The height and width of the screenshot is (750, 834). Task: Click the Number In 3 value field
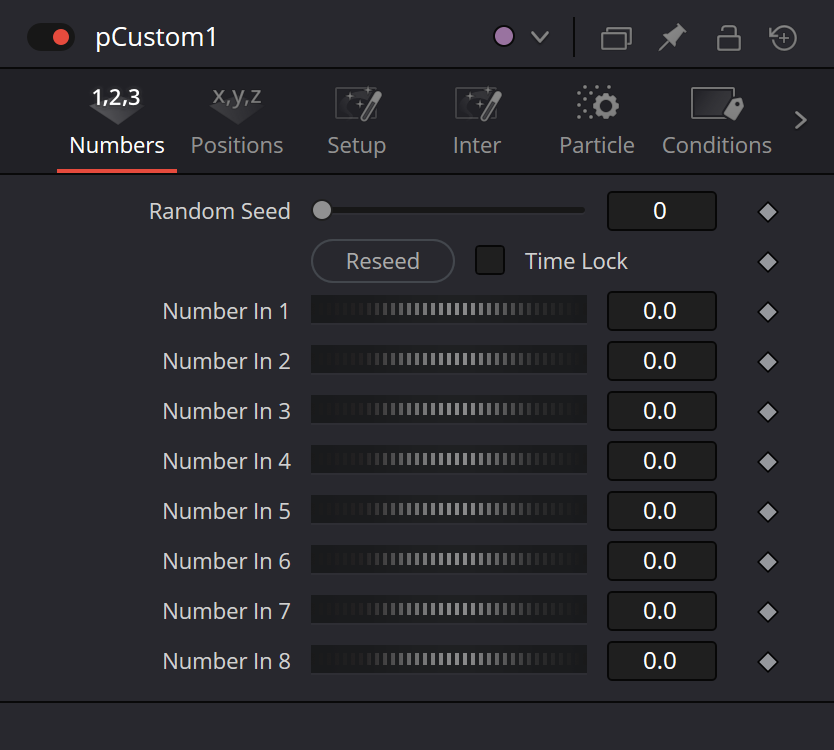point(662,411)
